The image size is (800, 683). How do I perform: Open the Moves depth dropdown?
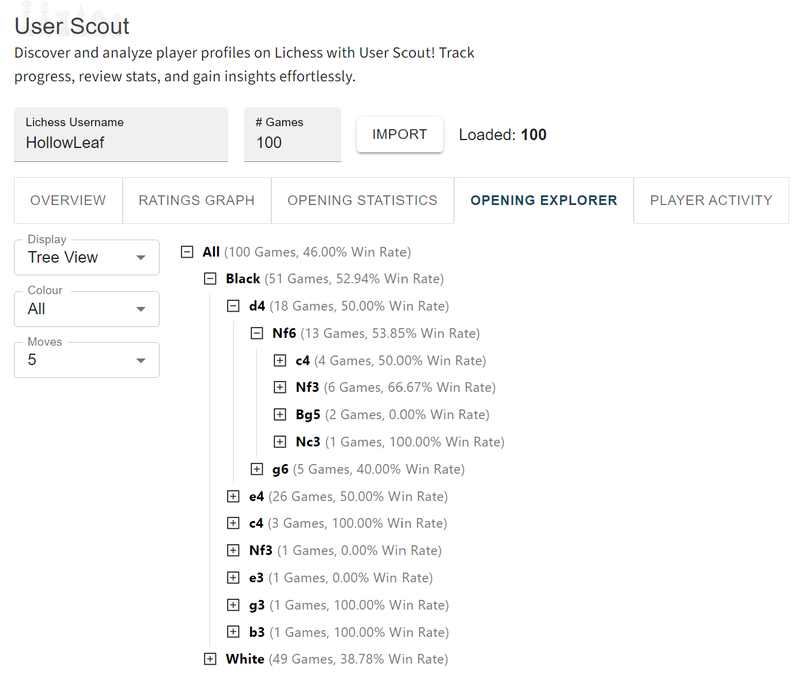(86, 360)
